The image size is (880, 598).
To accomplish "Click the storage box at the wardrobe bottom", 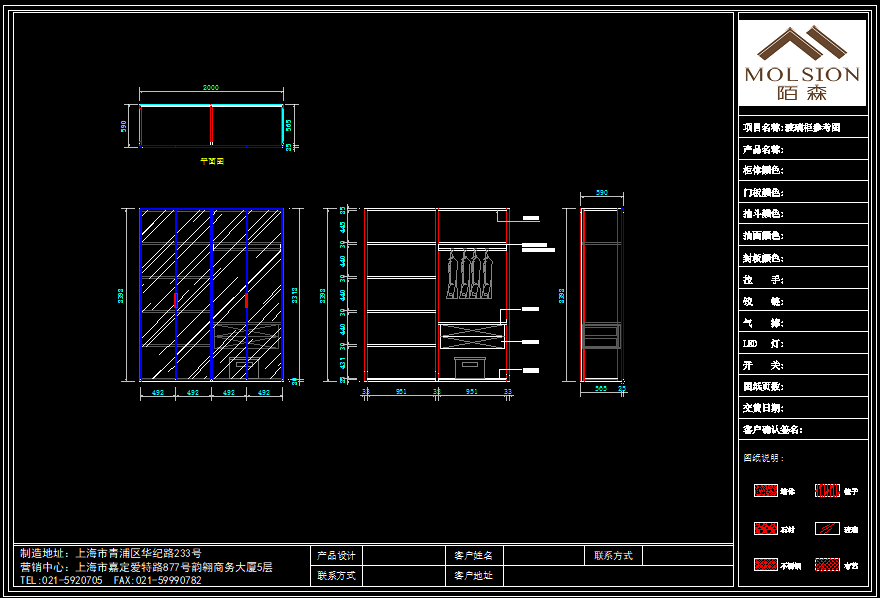I will [x=469, y=367].
